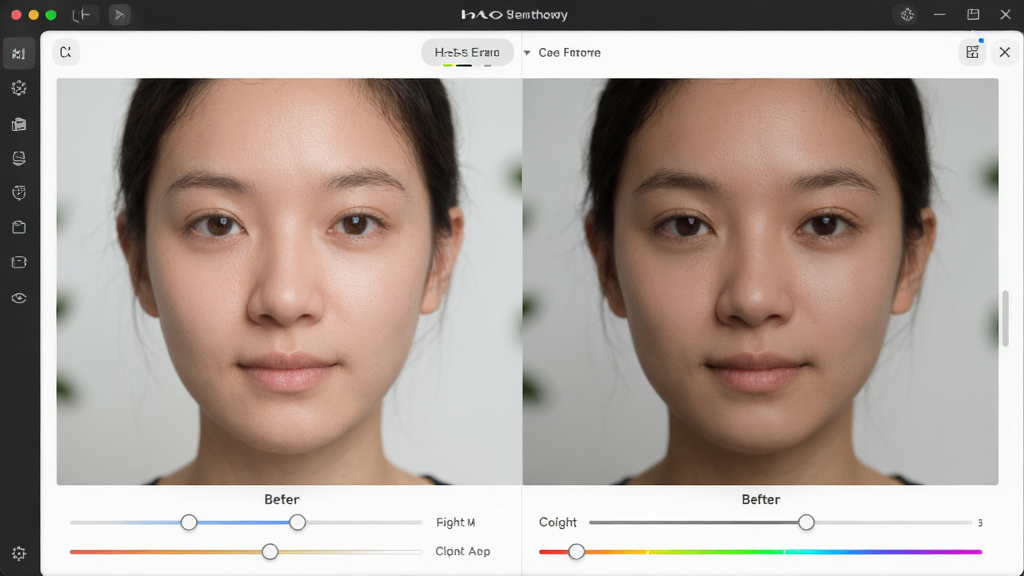Click the Befer label under left photo
Image resolution: width=1024 pixels, height=576 pixels.
coord(281,500)
